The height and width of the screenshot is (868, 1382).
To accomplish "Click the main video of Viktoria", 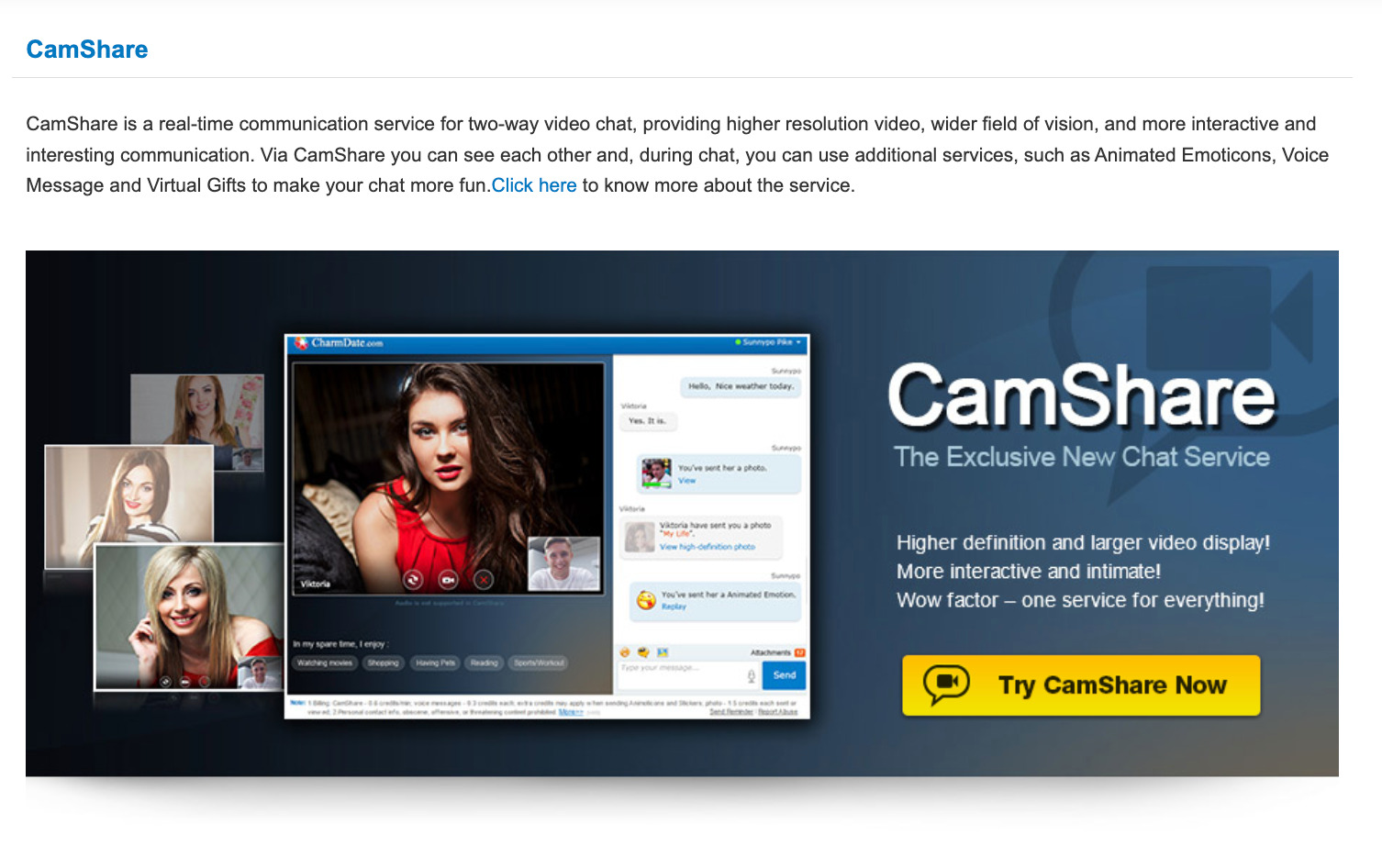I will tap(447, 478).
